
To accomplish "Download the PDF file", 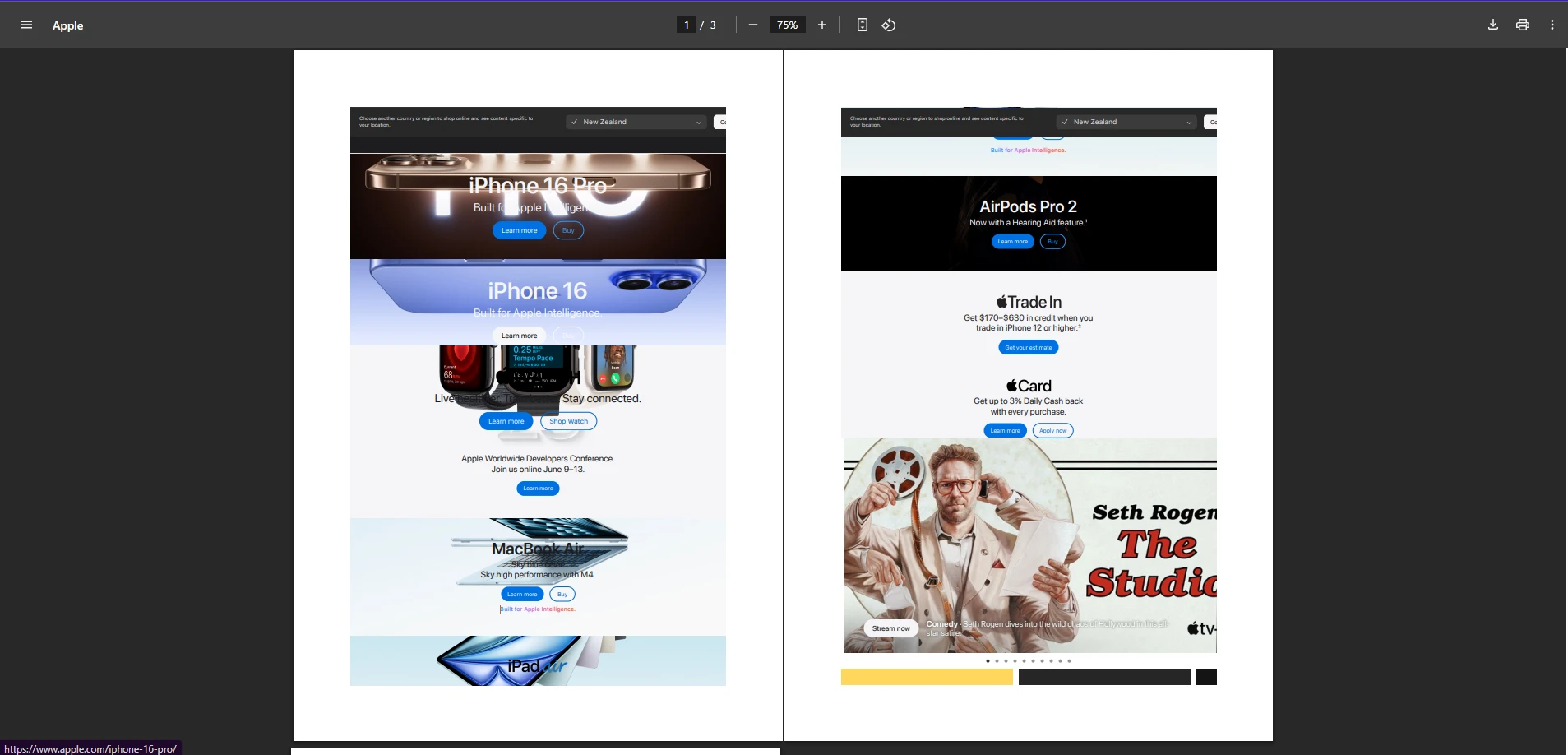I will [1492, 25].
